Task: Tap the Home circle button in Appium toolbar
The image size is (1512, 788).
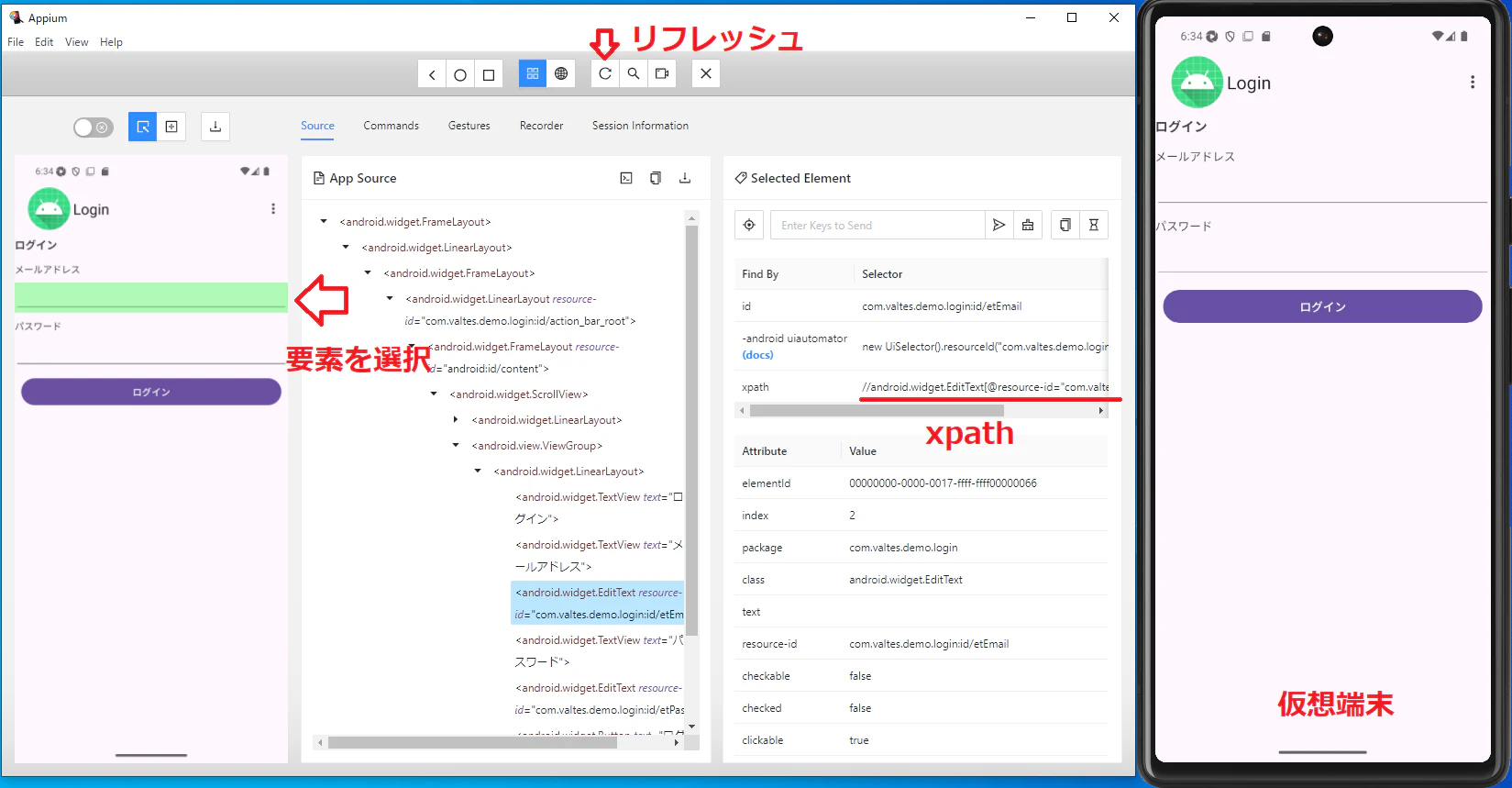Action: point(460,74)
